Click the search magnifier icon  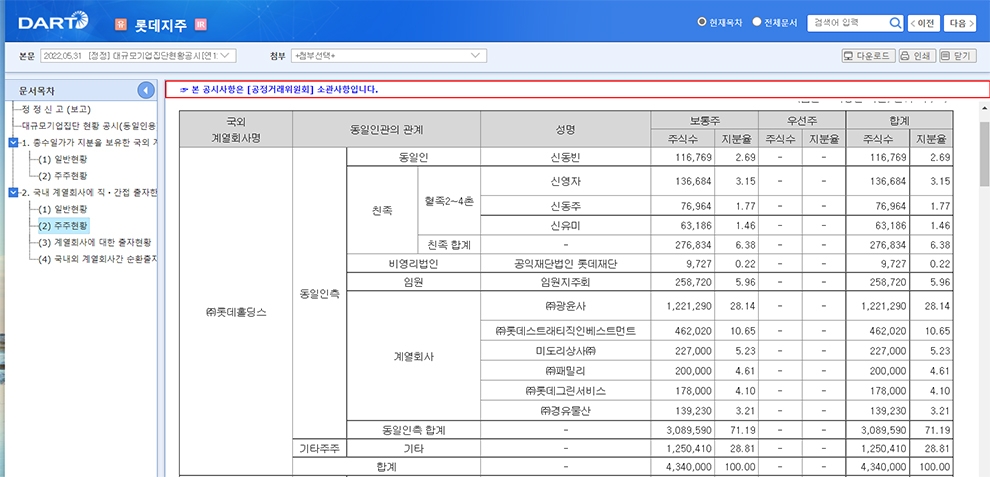(895, 23)
